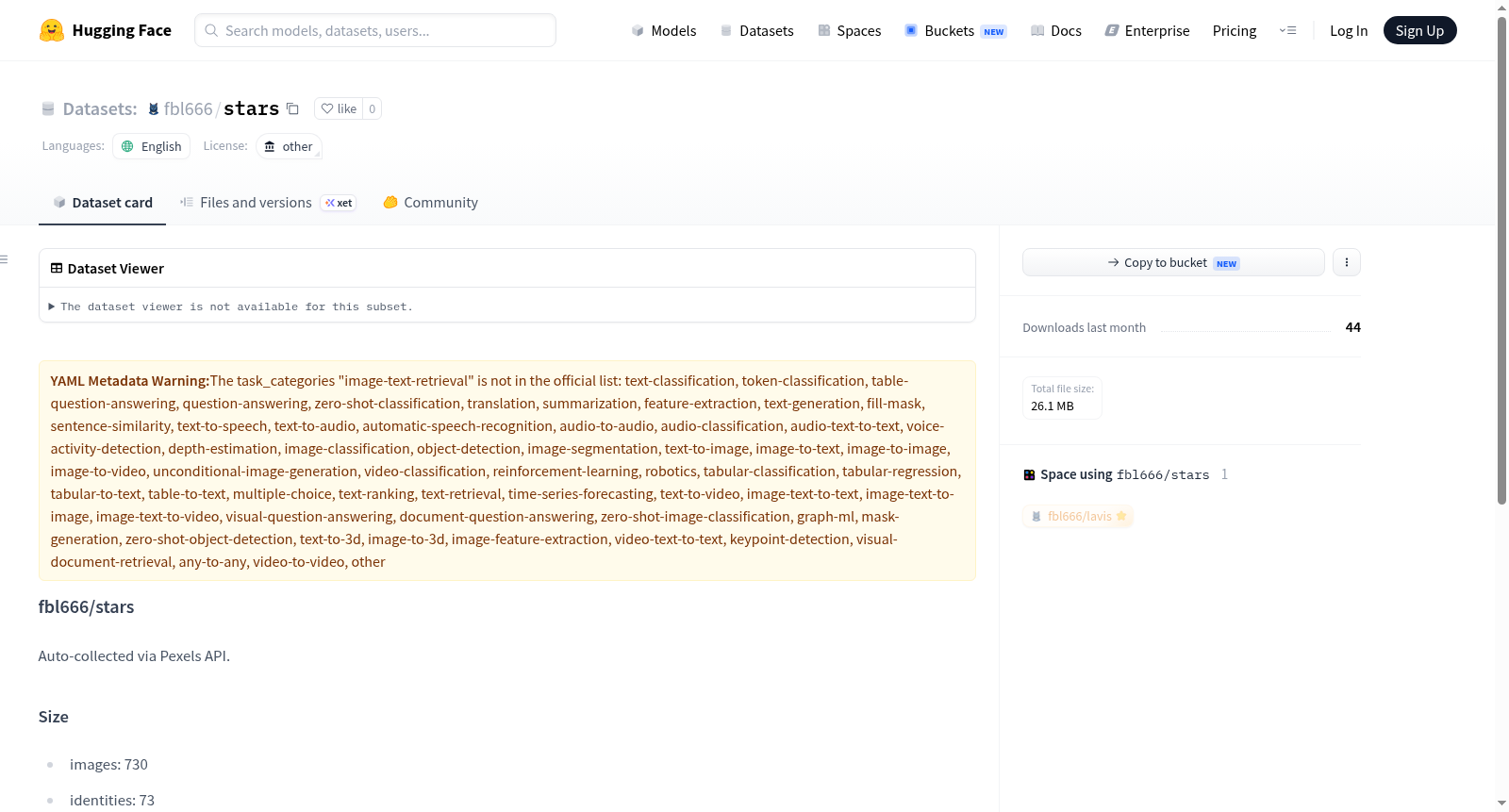Open the fbl666 user profile link

pos(189,108)
